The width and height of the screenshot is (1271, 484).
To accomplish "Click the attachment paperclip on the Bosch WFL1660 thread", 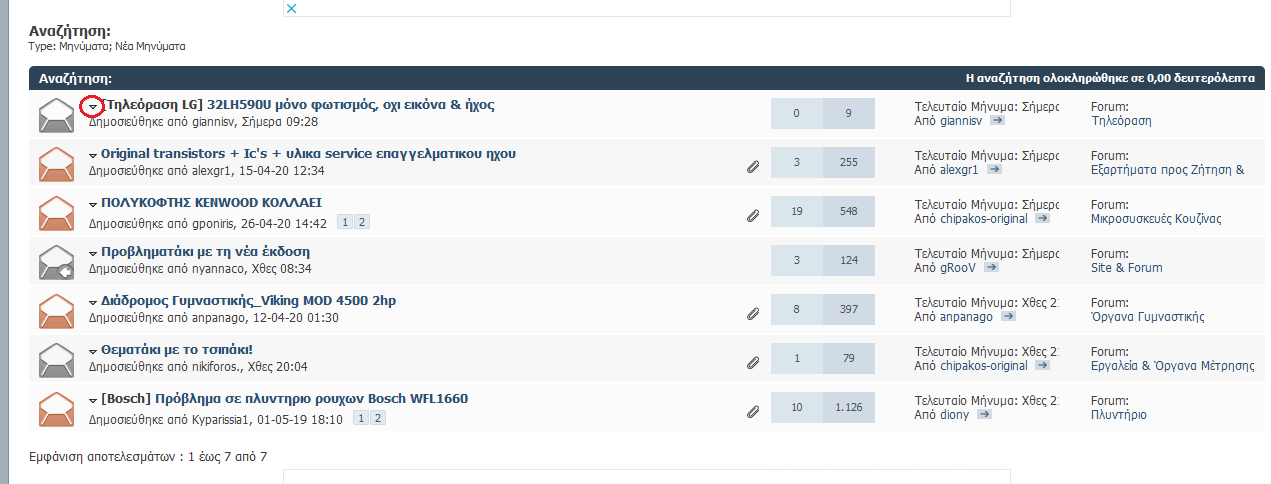I will tap(753, 411).
